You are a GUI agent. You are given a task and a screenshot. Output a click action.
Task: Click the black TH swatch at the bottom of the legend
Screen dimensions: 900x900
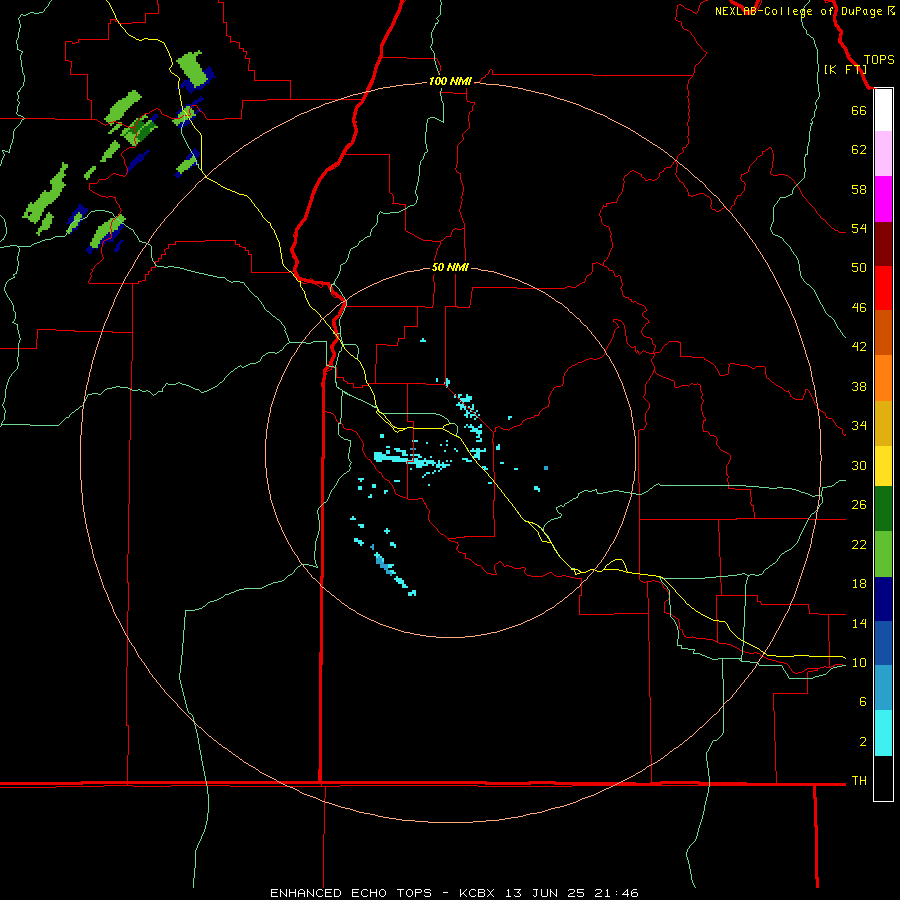[883, 778]
